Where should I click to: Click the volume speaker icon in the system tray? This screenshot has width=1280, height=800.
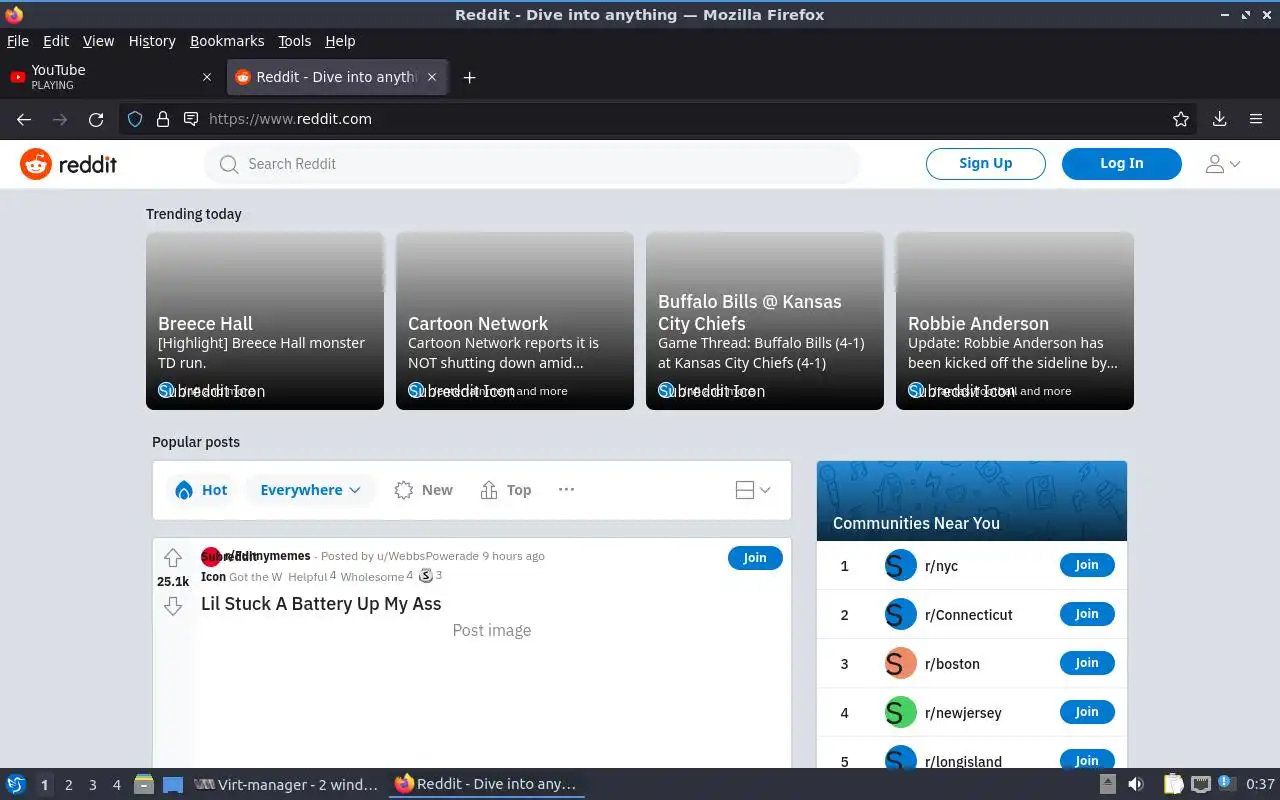click(x=1136, y=784)
